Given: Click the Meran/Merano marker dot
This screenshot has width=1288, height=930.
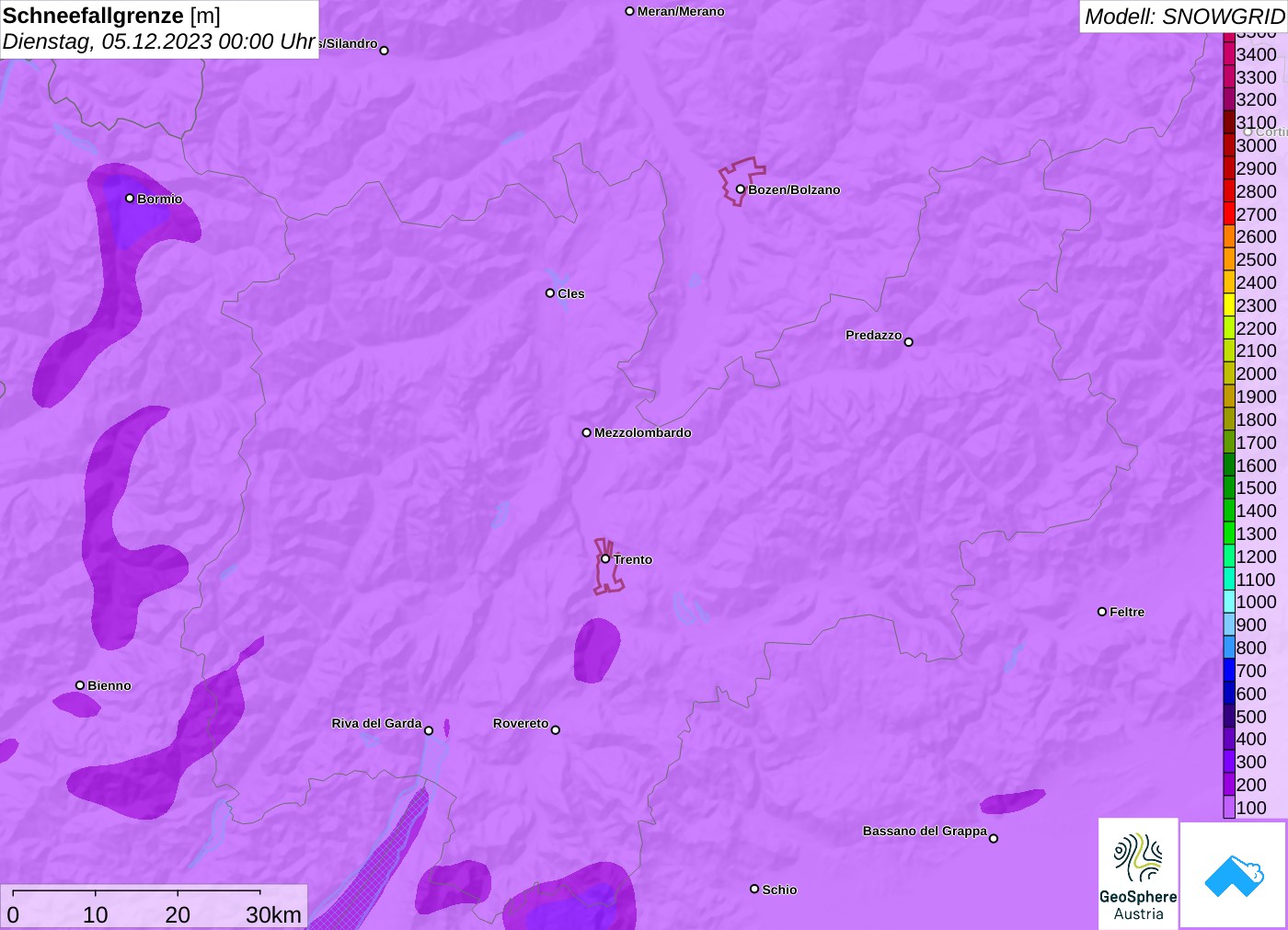Looking at the screenshot, I should 629,11.
